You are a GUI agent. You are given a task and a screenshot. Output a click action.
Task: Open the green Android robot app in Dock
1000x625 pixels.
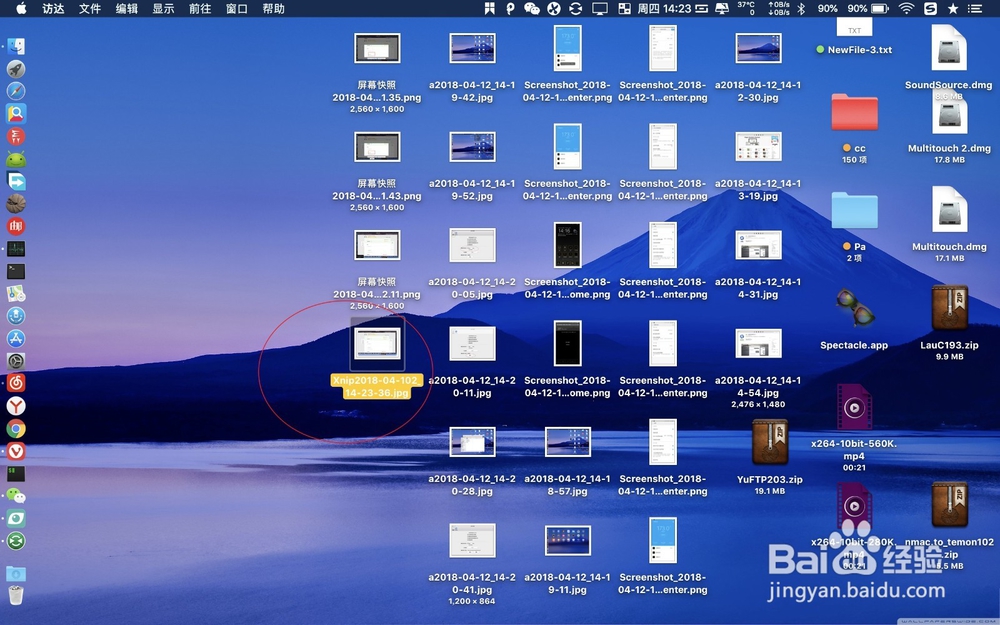coord(16,159)
